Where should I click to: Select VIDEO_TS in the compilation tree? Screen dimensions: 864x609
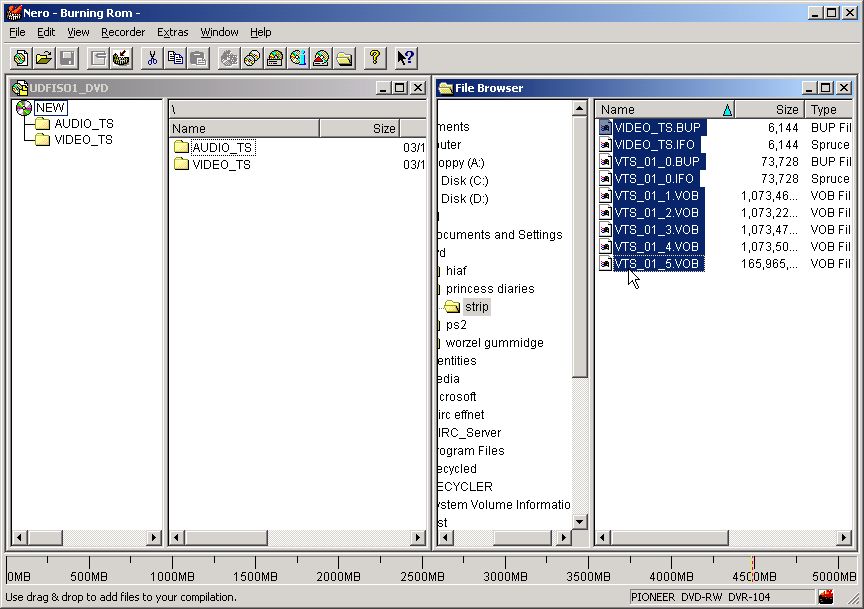[x=84, y=140]
